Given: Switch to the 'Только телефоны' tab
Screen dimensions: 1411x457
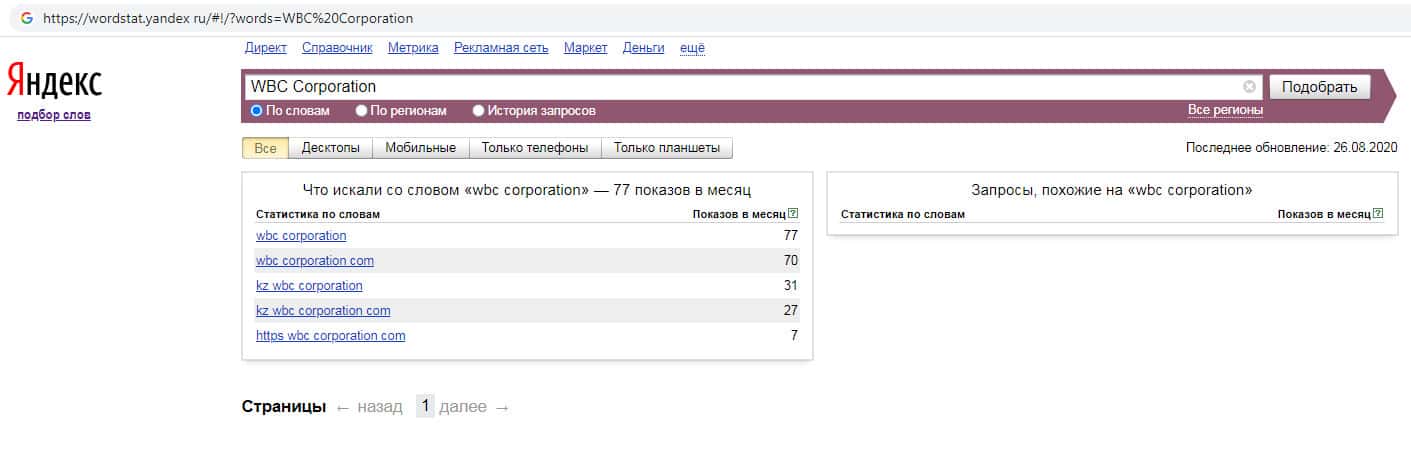Looking at the screenshot, I should 535,148.
